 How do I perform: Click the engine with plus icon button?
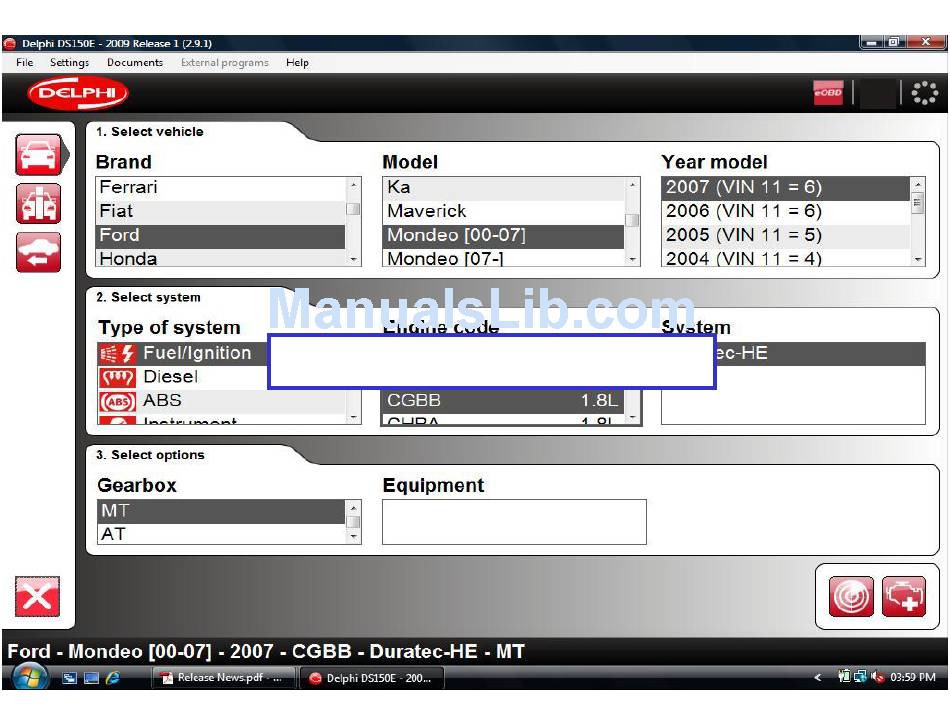tap(904, 597)
